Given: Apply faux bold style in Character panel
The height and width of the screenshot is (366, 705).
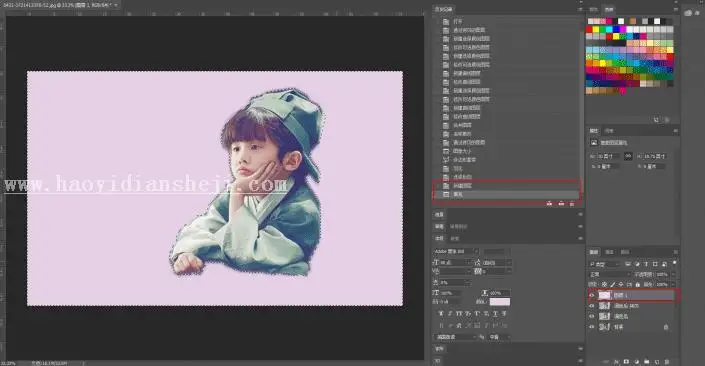Looking at the screenshot, I should (x=441, y=313).
